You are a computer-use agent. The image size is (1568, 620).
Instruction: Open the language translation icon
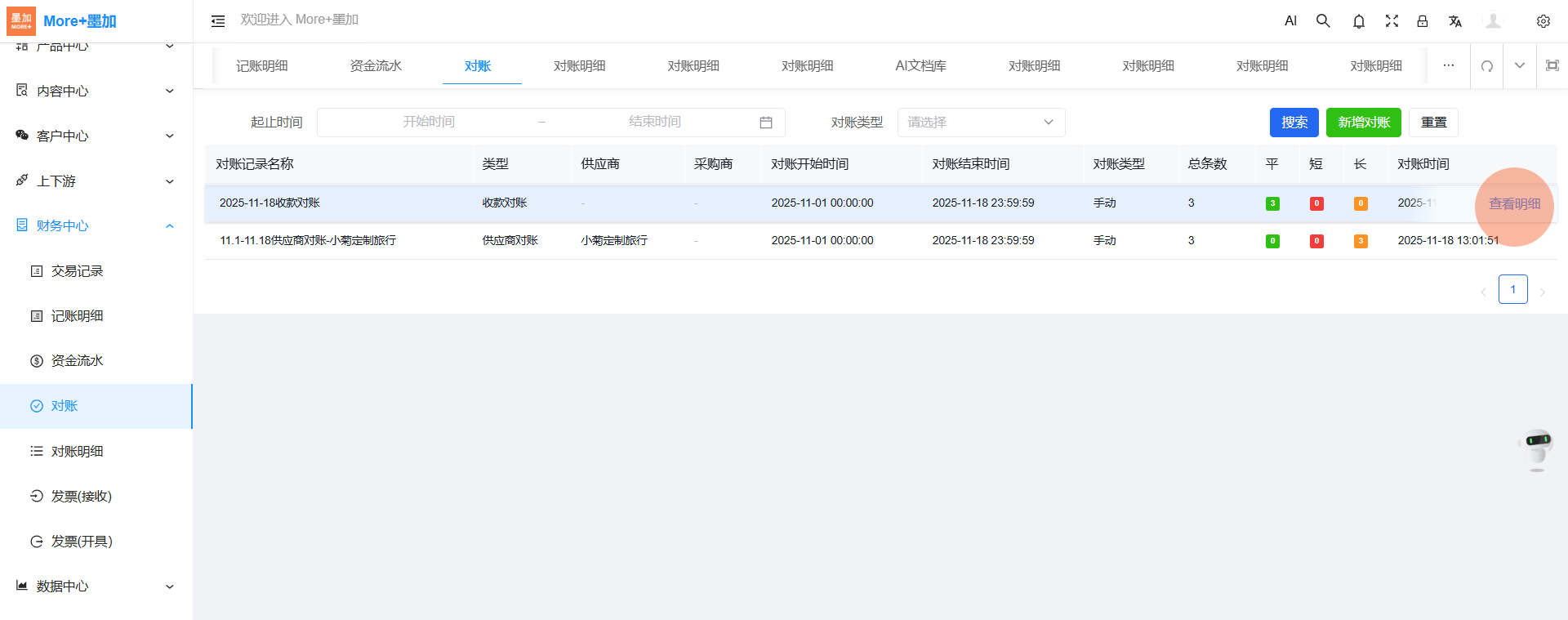[1454, 21]
